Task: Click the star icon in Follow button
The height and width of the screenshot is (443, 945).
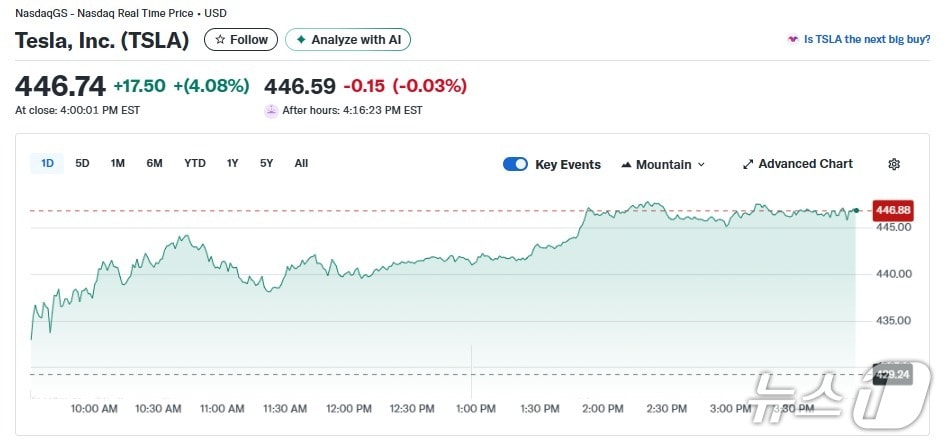Action: coord(220,40)
